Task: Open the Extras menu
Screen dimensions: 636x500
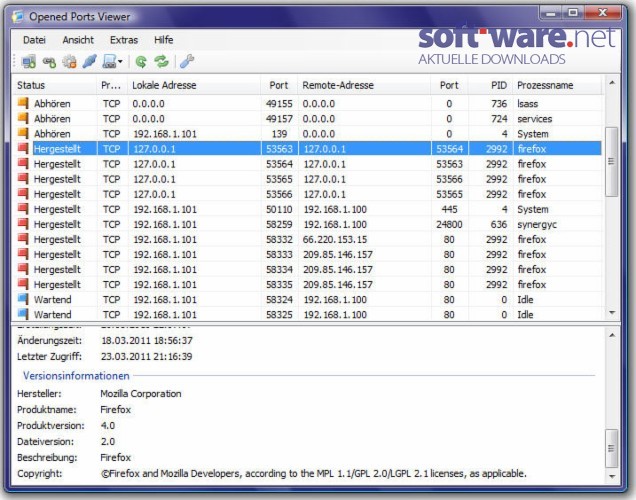Action: click(124, 40)
